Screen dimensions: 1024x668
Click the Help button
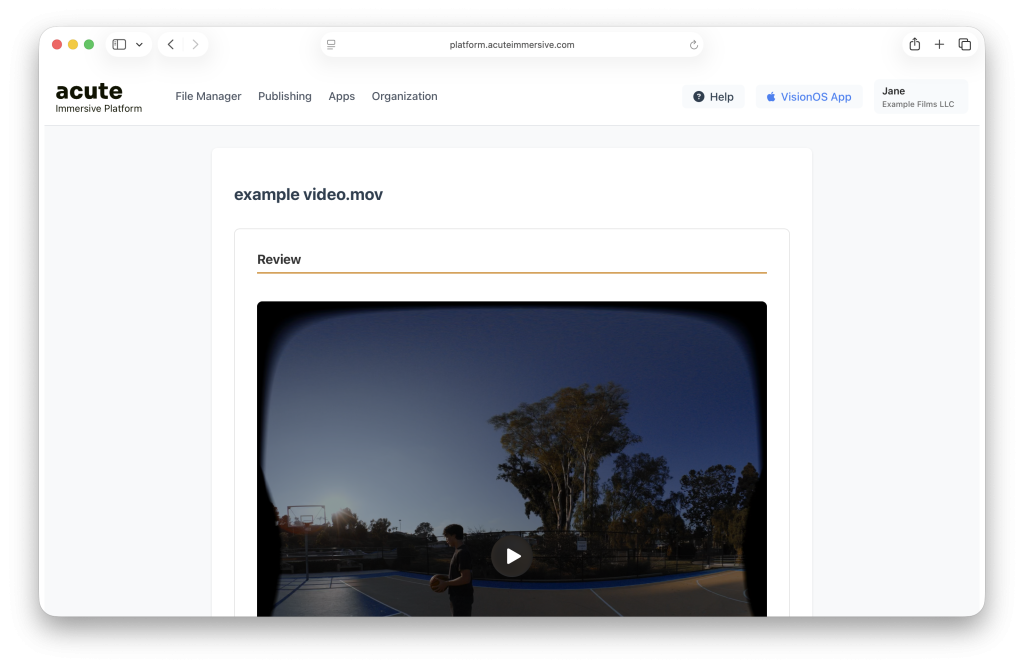[x=713, y=97]
